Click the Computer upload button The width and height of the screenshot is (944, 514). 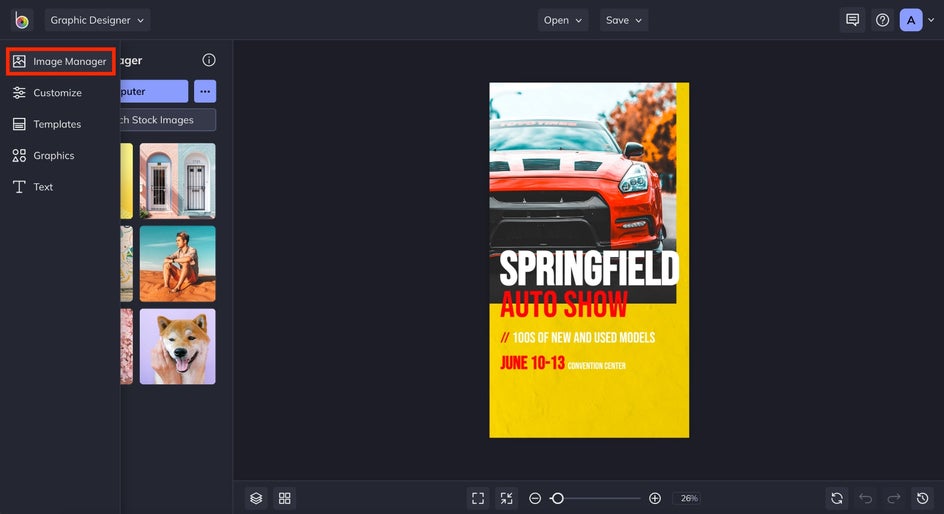[x=154, y=91]
